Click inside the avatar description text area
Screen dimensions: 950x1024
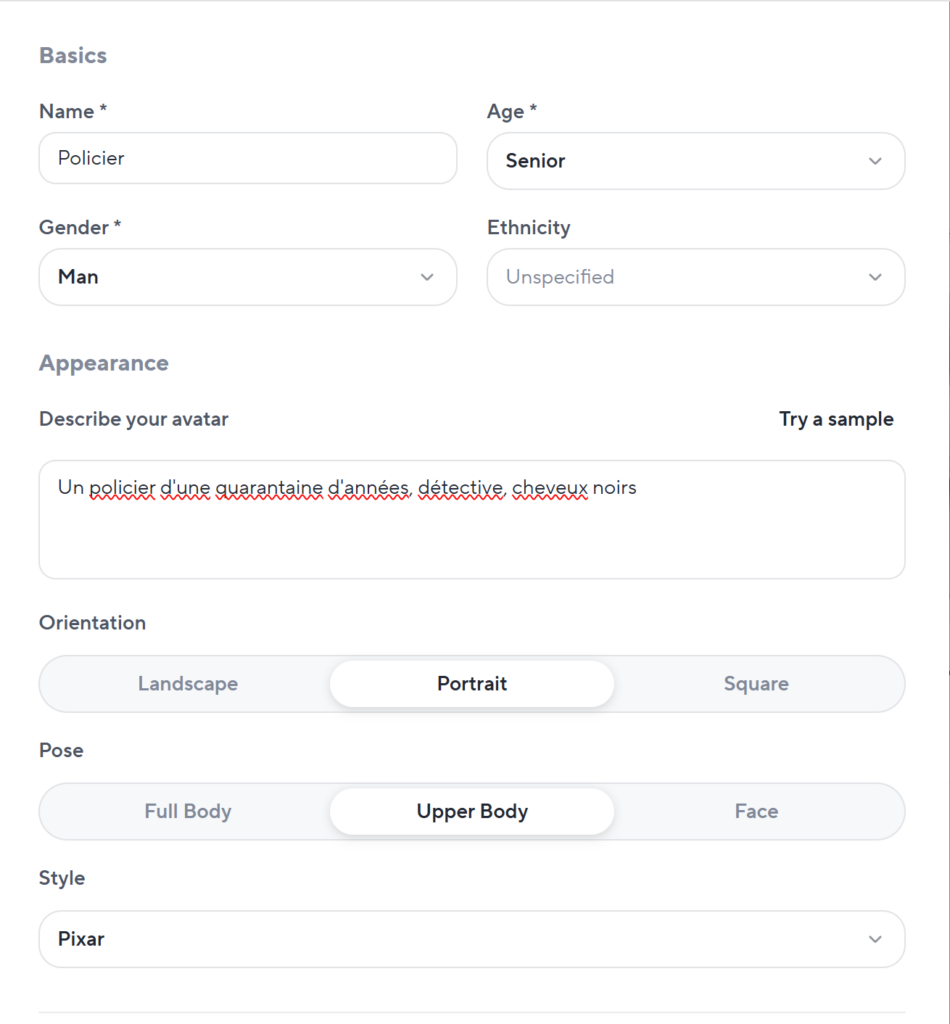tap(471, 540)
